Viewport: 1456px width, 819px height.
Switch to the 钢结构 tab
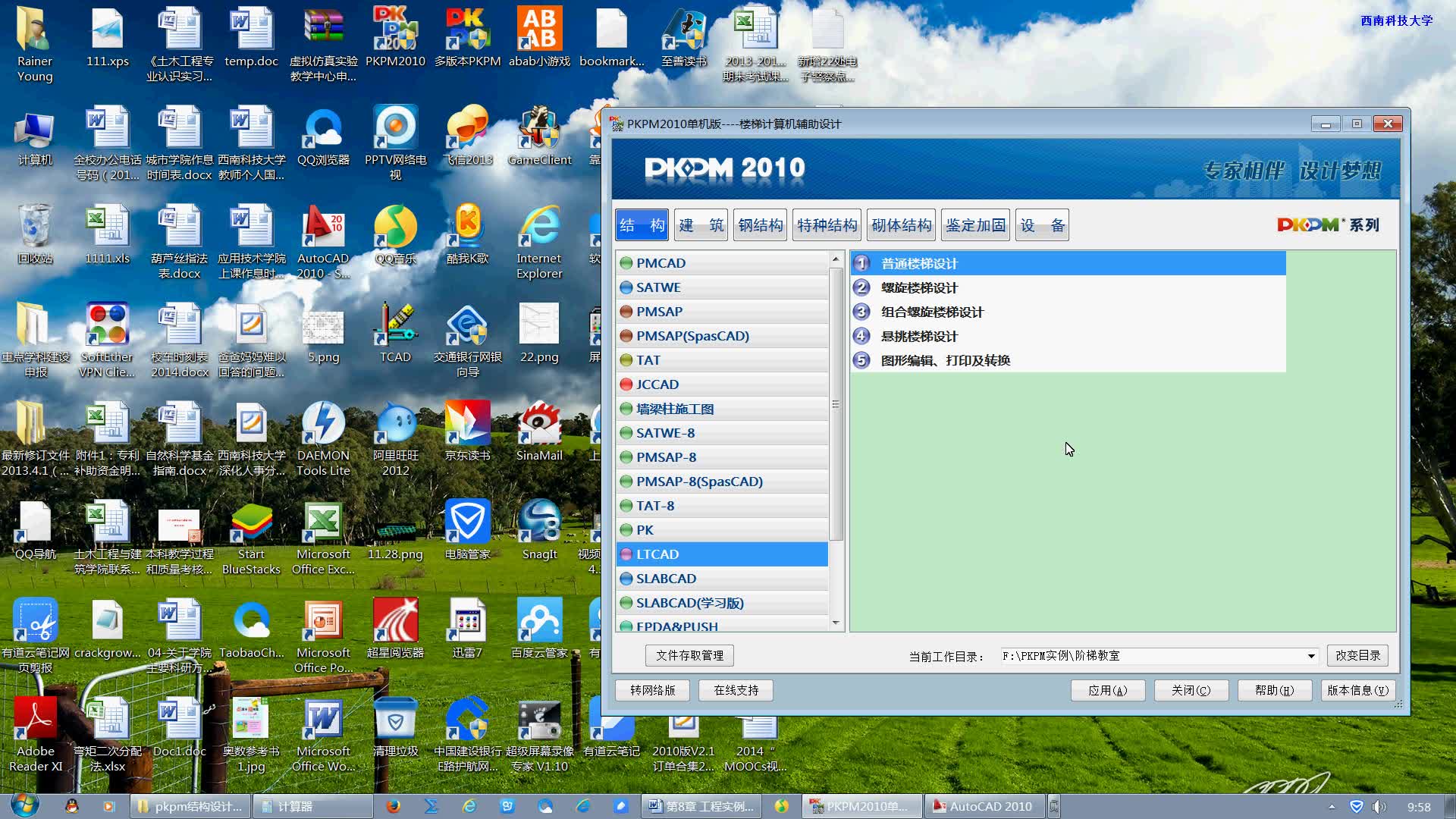[x=760, y=225]
